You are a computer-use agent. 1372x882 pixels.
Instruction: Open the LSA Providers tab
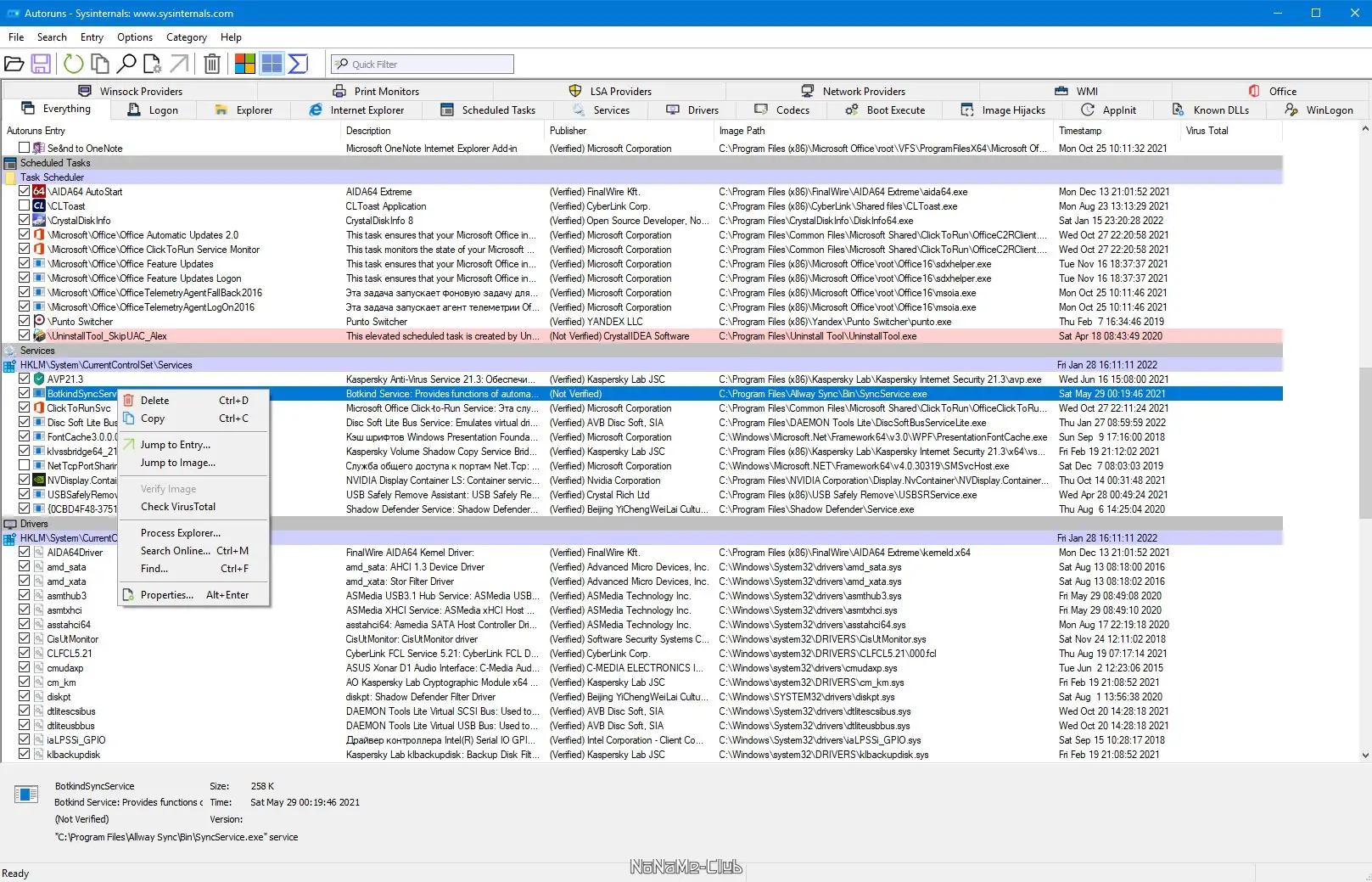click(x=610, y=92)
